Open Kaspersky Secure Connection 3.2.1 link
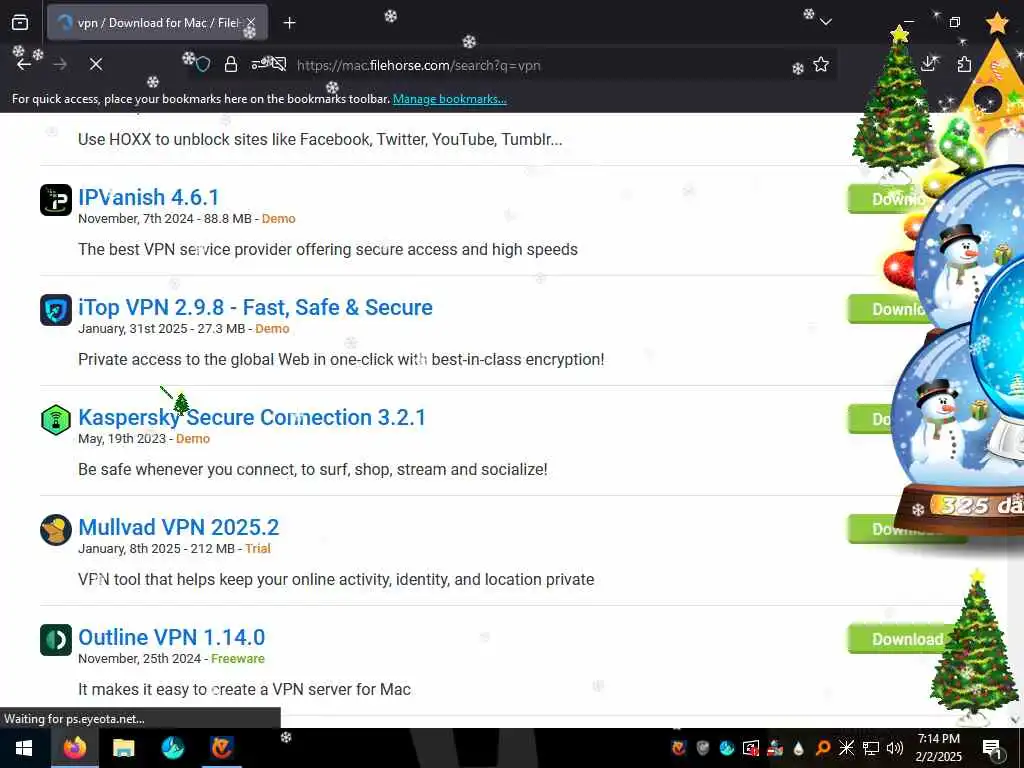 [251, 417]
